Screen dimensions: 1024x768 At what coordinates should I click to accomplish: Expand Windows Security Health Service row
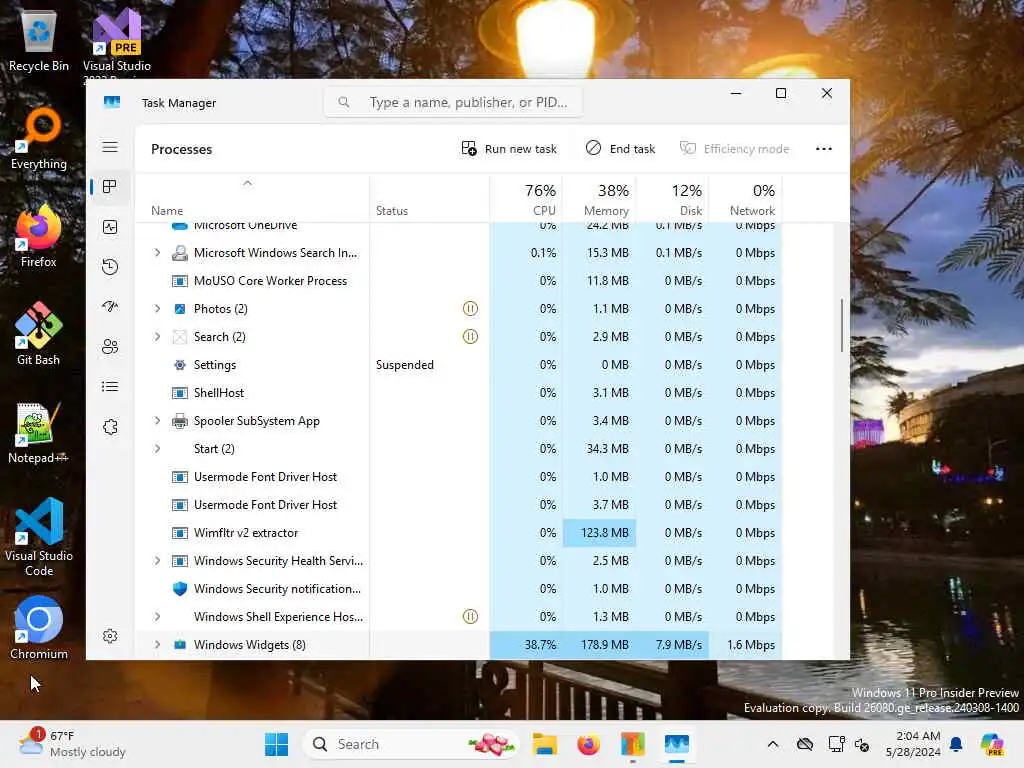point(157,560)
